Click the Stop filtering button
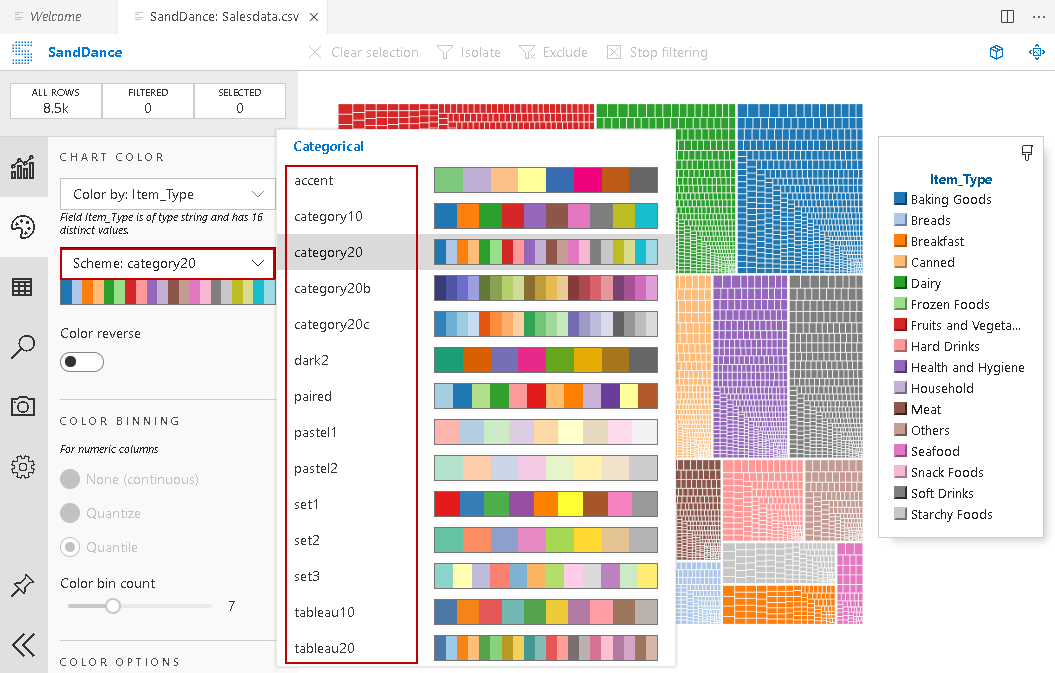Viewport: 1055px width, 673px height. 657,52
